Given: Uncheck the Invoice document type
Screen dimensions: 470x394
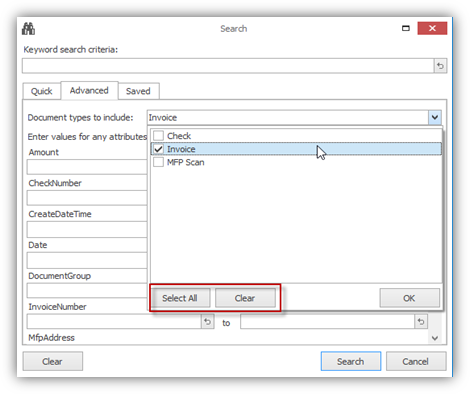Looking at the screenshot, I should coord(158,149).
